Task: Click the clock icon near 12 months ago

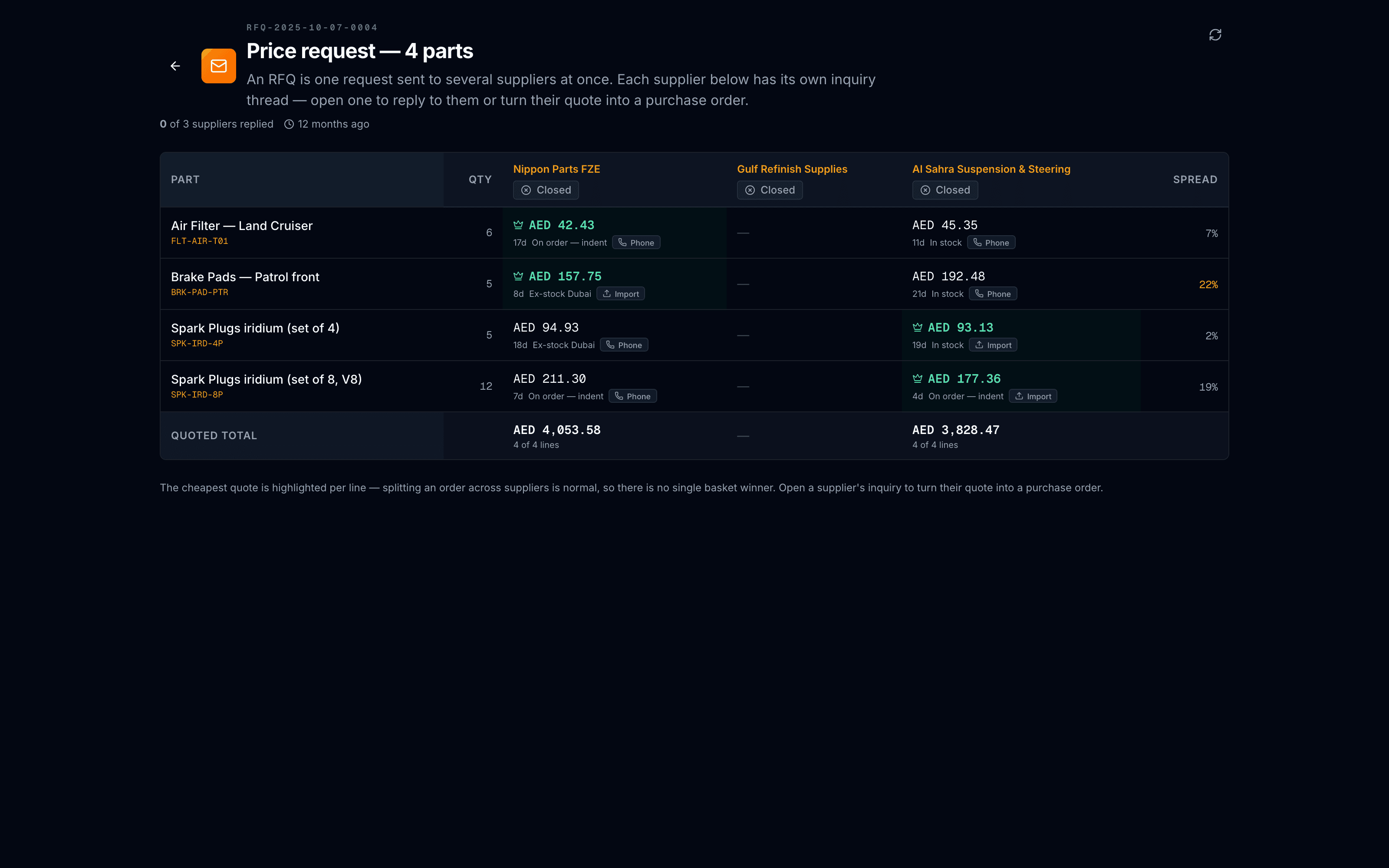Action: pos(289,124)
